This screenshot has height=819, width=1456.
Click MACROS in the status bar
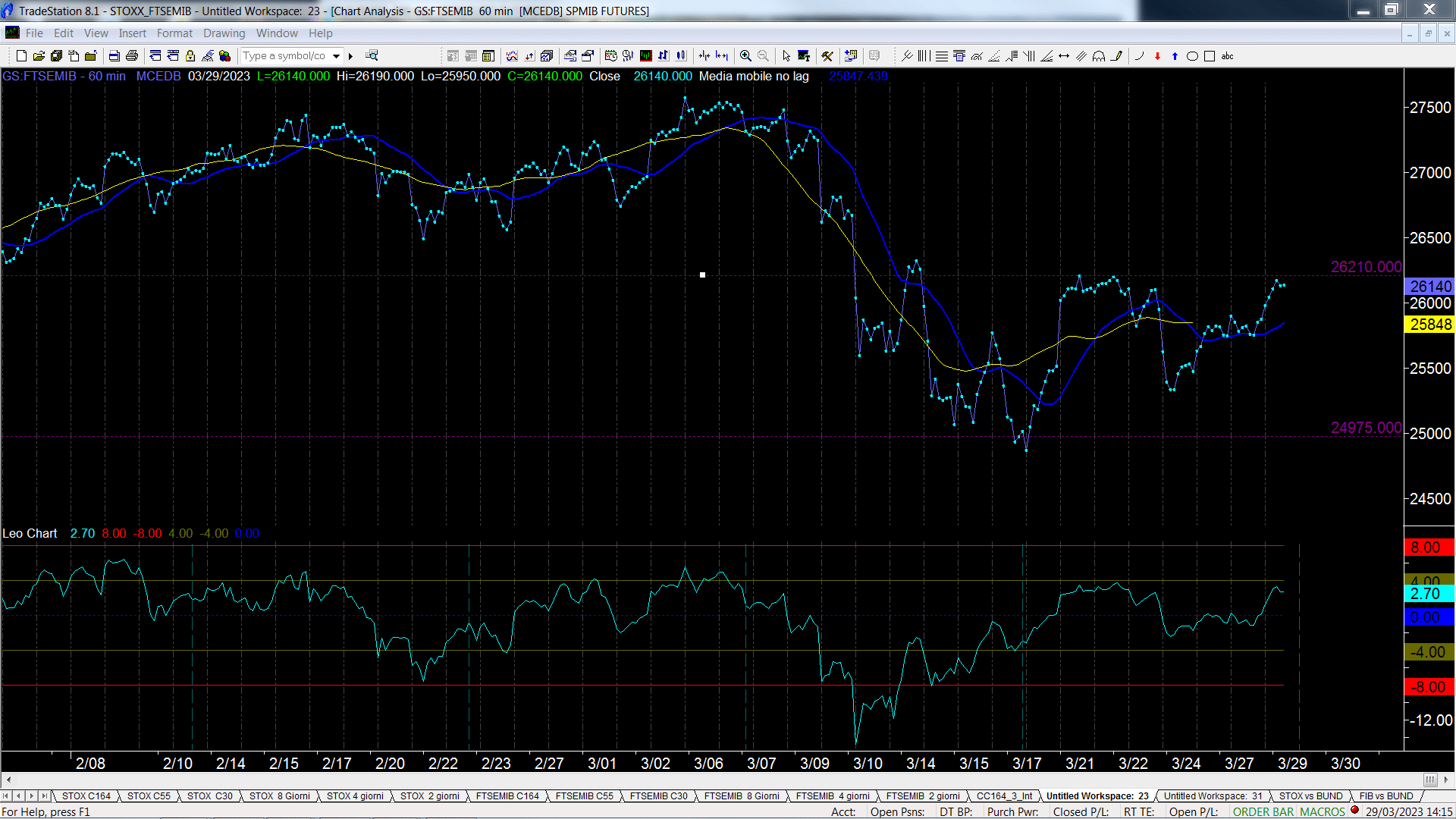coord(1323,812)
